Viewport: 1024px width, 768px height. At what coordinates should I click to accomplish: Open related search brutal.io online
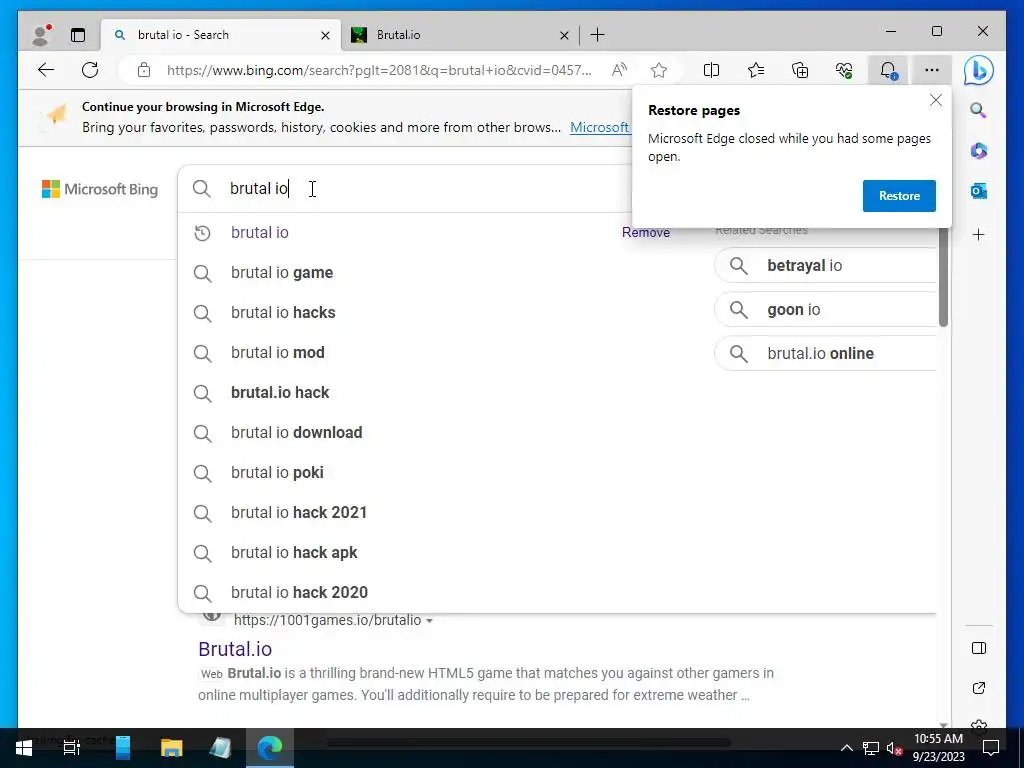(825, 353)
